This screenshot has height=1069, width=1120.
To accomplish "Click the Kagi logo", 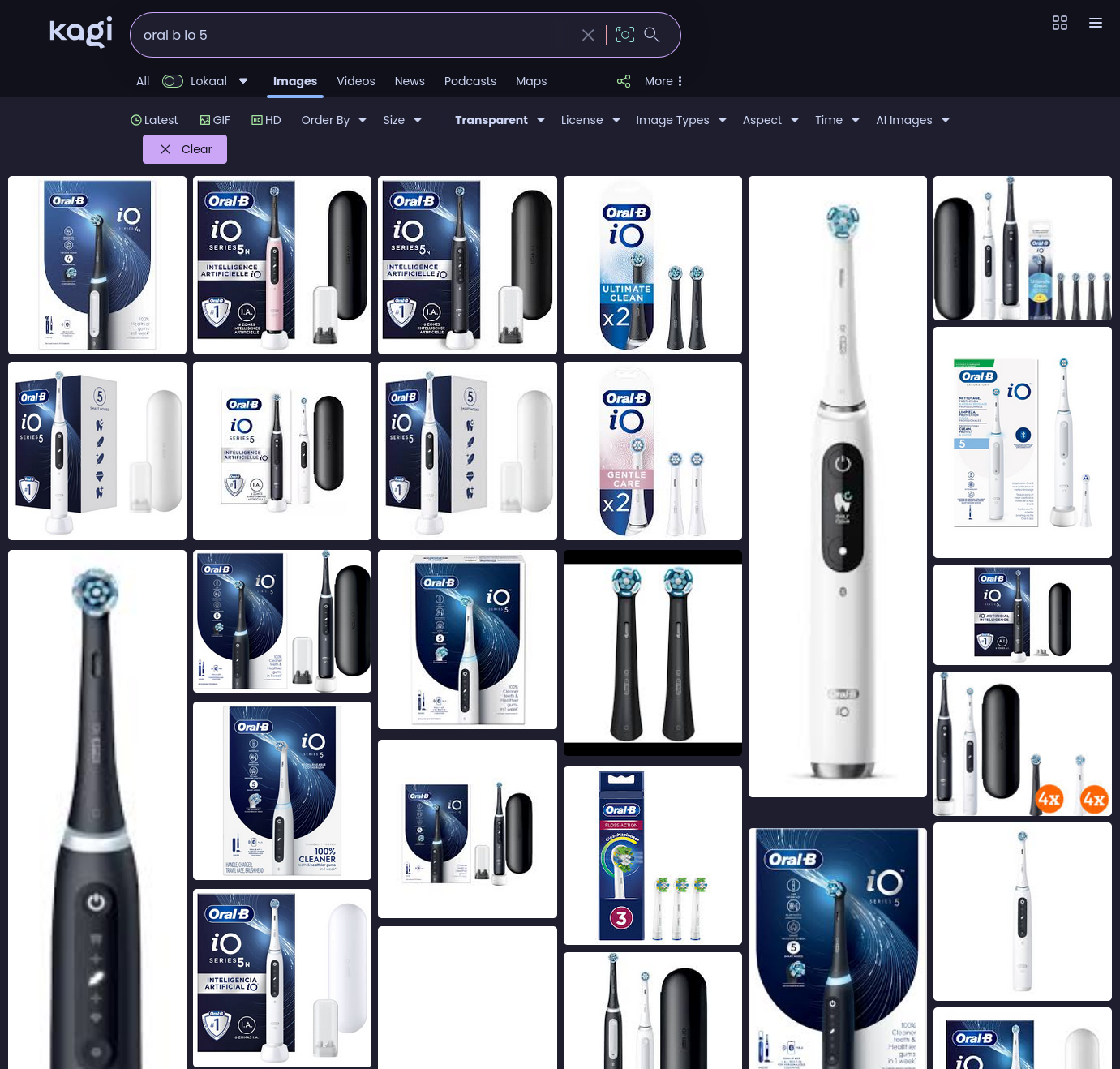I will [x=80, y=32].
